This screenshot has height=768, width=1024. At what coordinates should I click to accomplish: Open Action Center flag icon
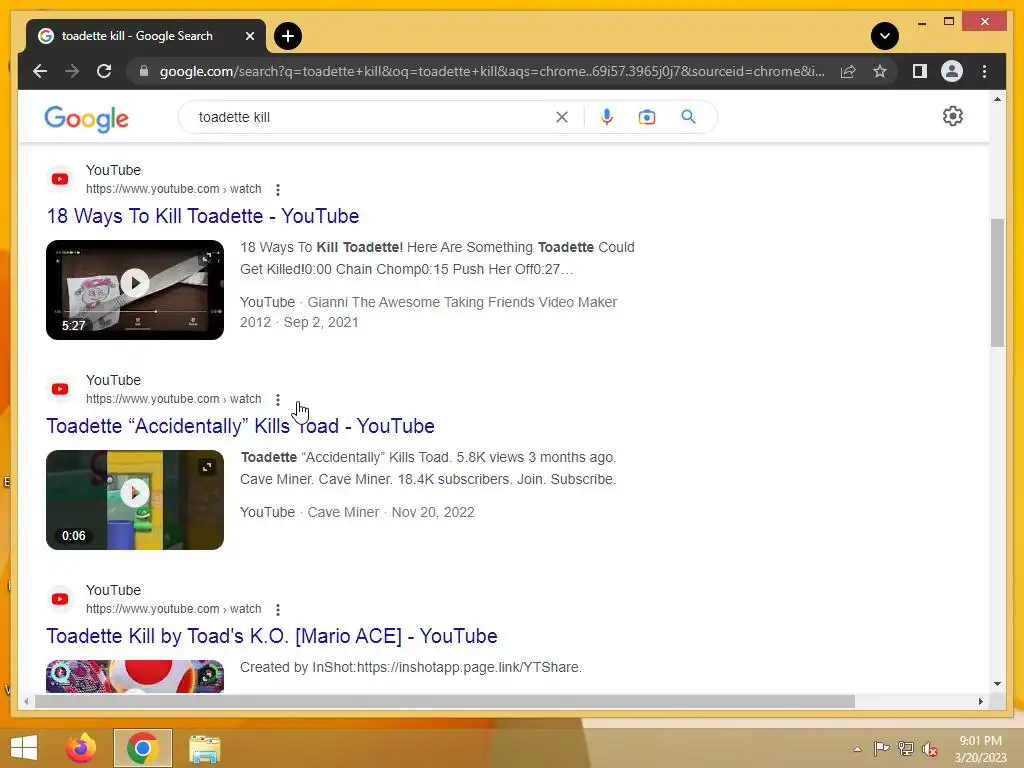[x=882, y=748]
